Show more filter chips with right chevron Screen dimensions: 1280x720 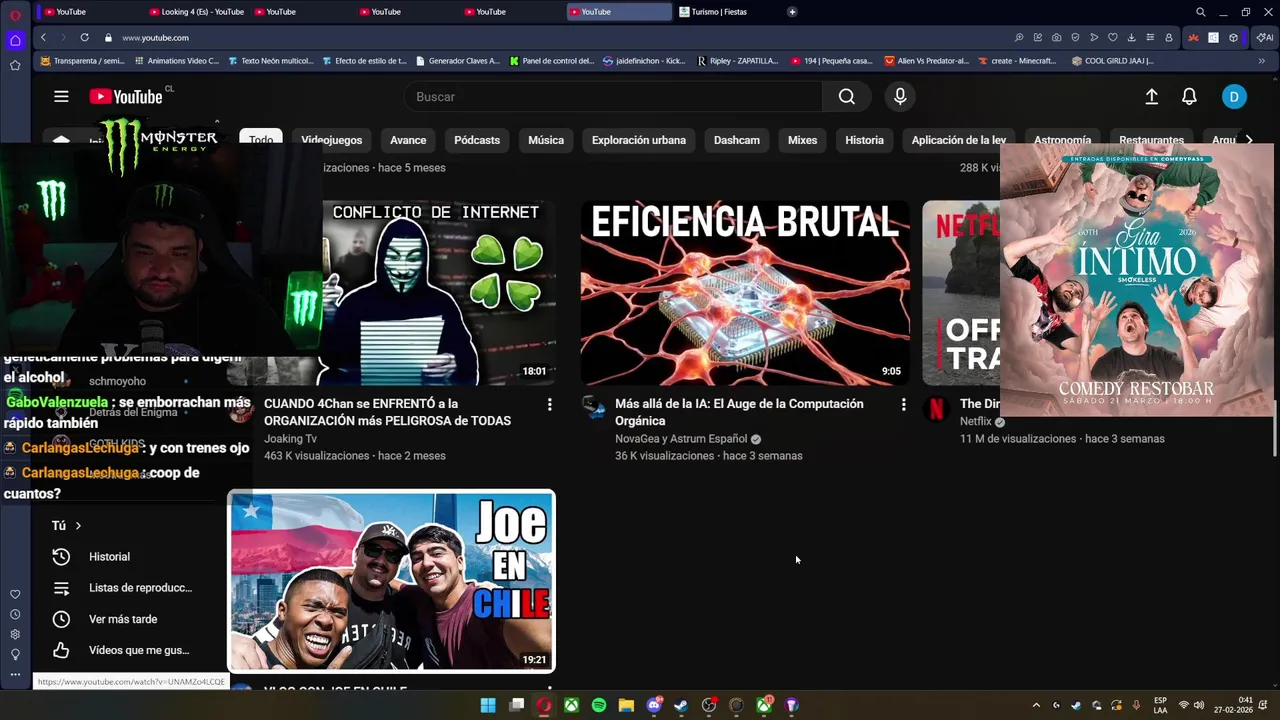coord(1249,140)
